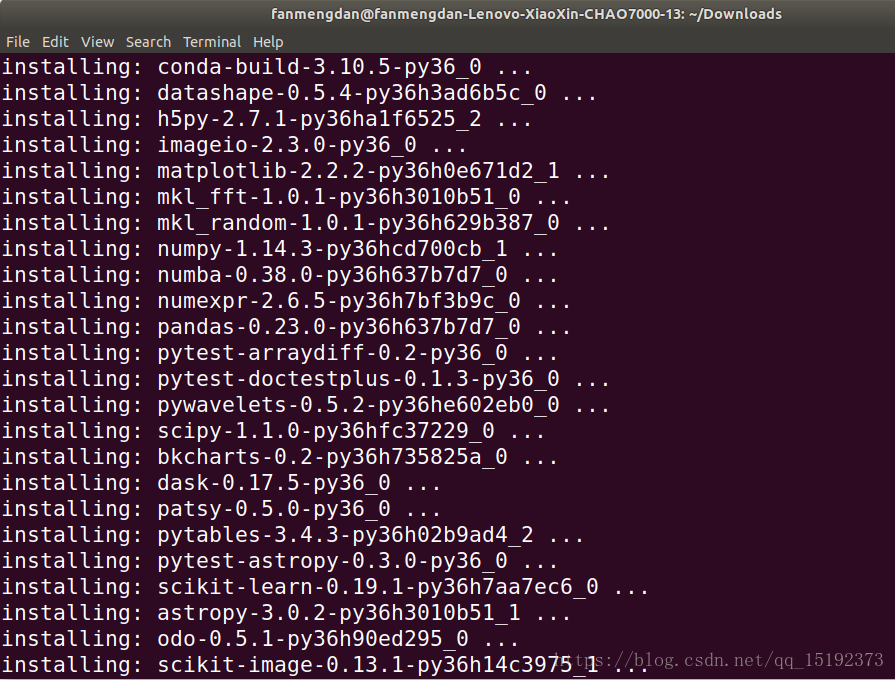
Task: Click the odo-0.5.1-py36h90ed295_0 line
Action: click(x=260, y=638)
